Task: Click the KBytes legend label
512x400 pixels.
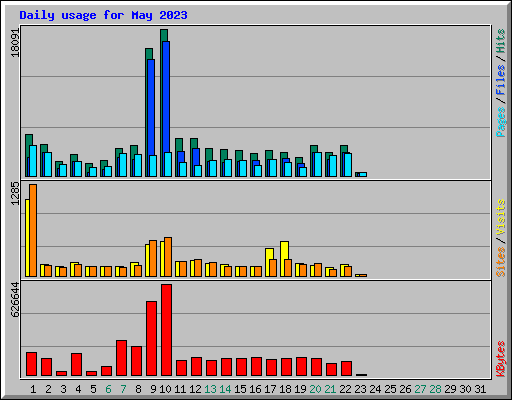Action: (501, 359)
